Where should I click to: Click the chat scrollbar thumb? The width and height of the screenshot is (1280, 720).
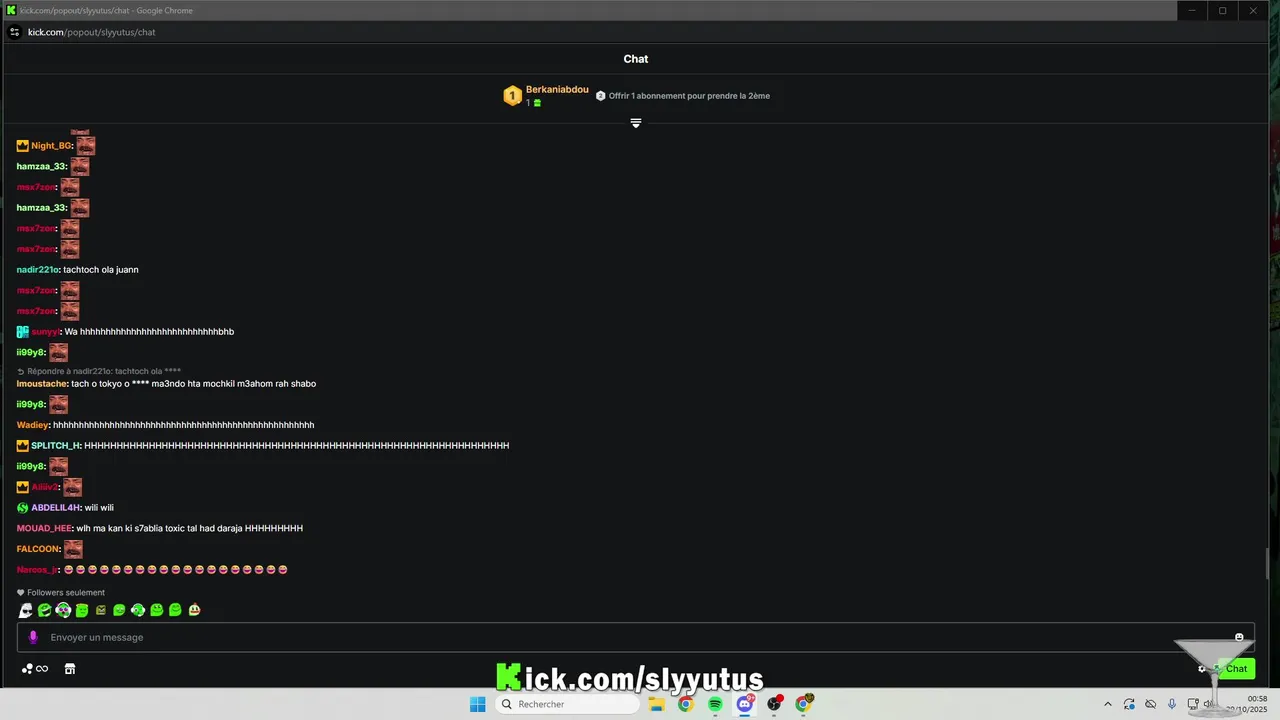pyautogui.click(x=1267, y=564)
